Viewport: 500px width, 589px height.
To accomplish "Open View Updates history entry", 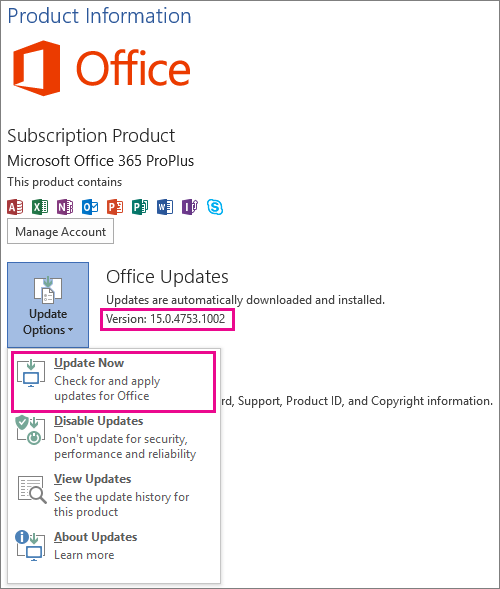I will (x=113, y=496).
